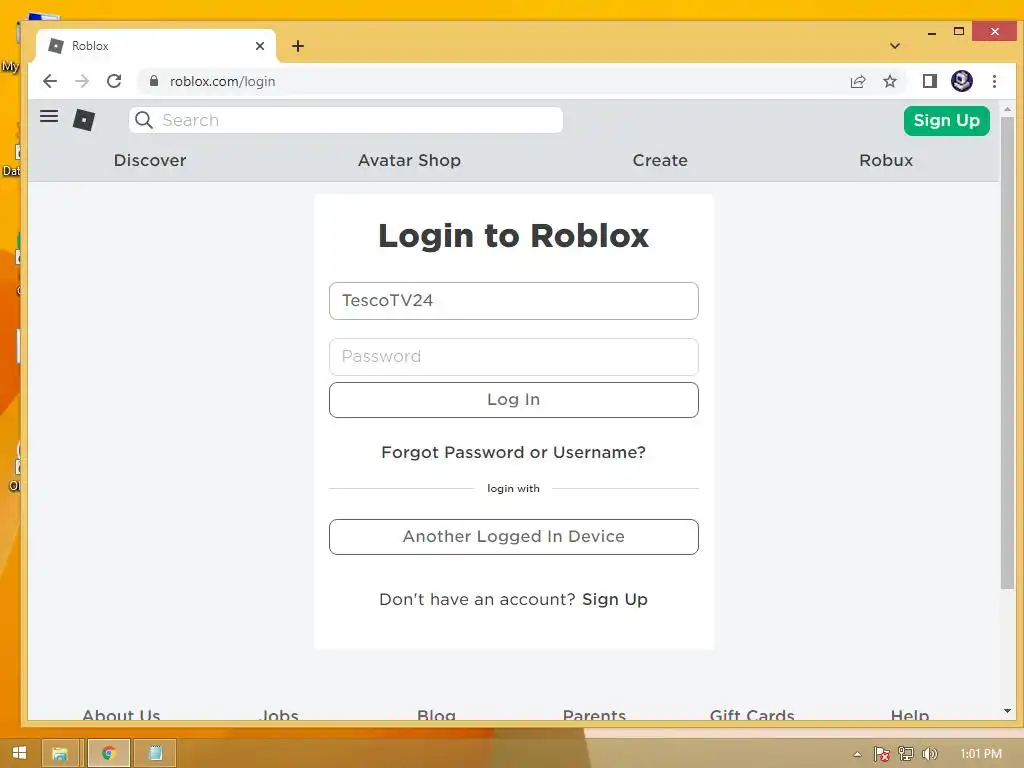Maximize the Chrome window
This screenshot has height=768, width=1024.
pos(959,31)
